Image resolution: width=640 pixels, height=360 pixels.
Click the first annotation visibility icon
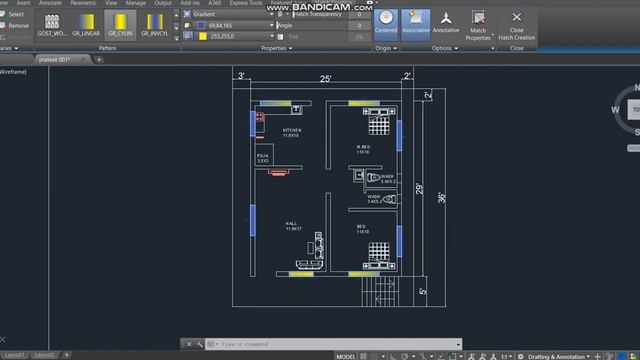[471, 357]
